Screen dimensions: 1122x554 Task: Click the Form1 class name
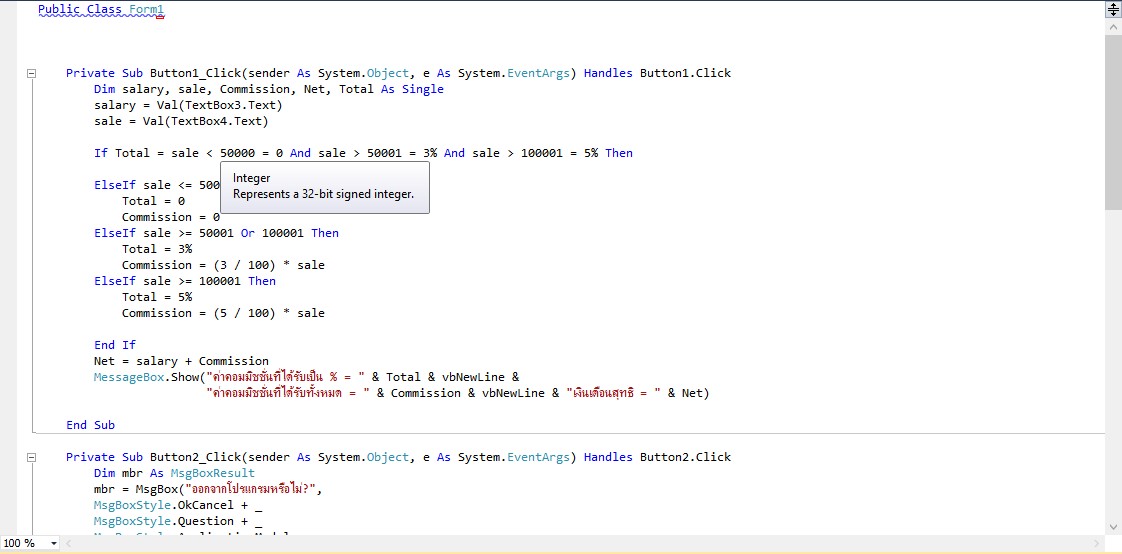tap(146, 9)
